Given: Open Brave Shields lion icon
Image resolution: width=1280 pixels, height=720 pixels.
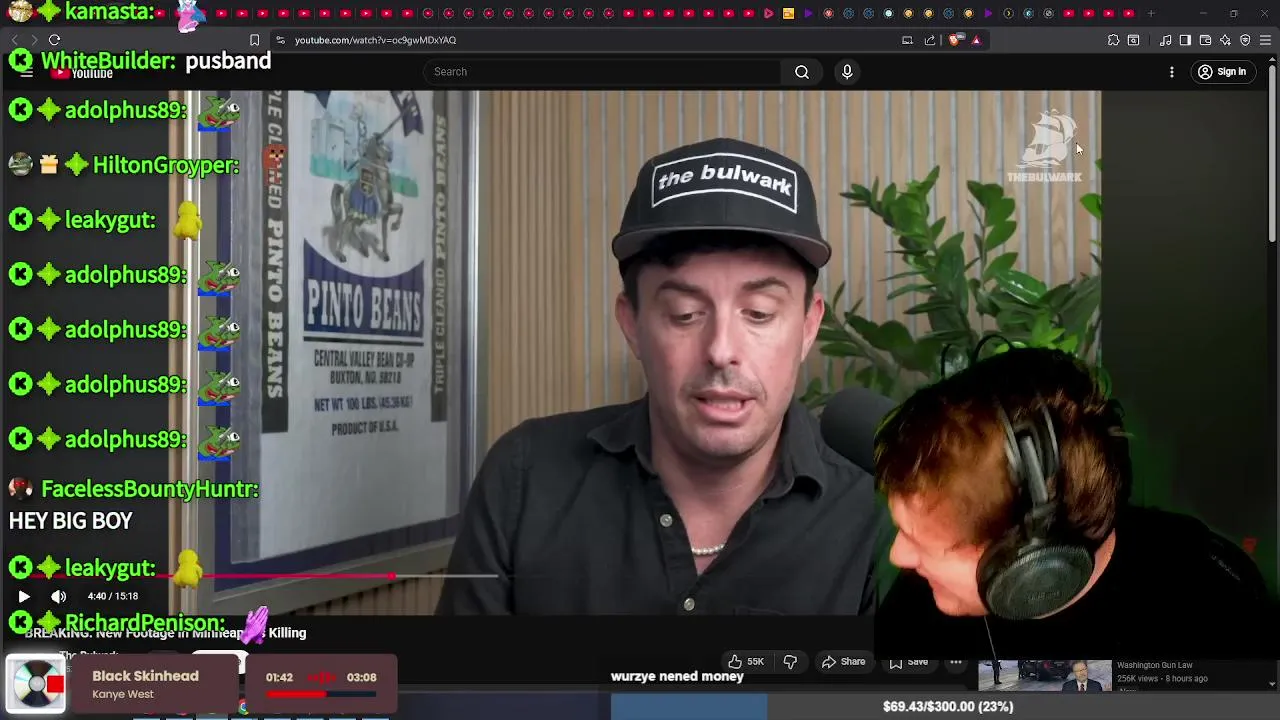Looking at the screenshot, I should (955, 40).
